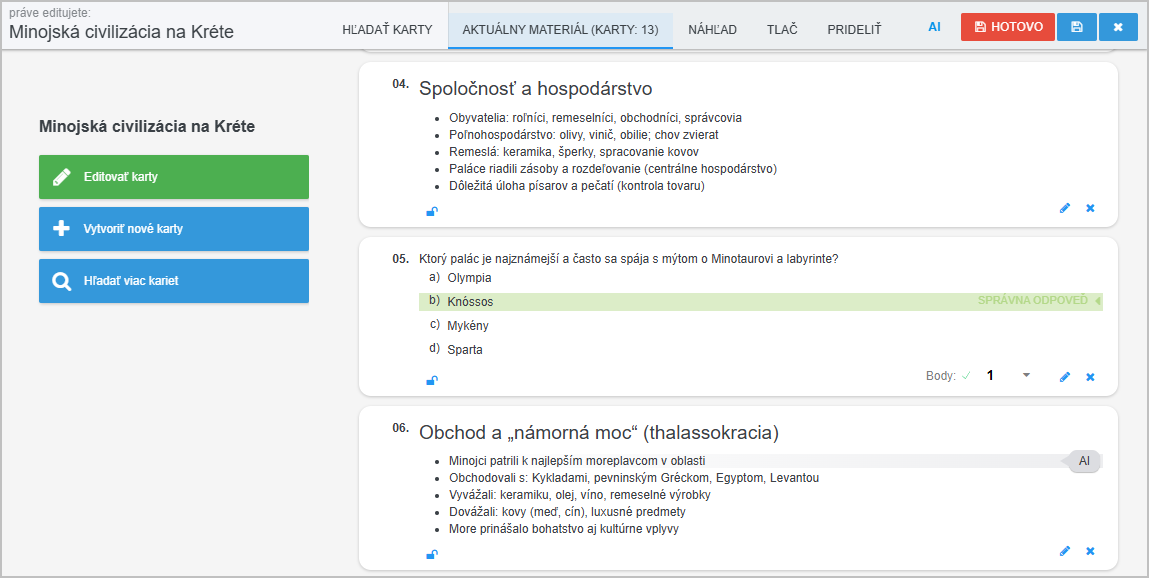The image size is (1149, 578).
Task: Toggle the lock icon on card 05
Action: pos(432,380)
